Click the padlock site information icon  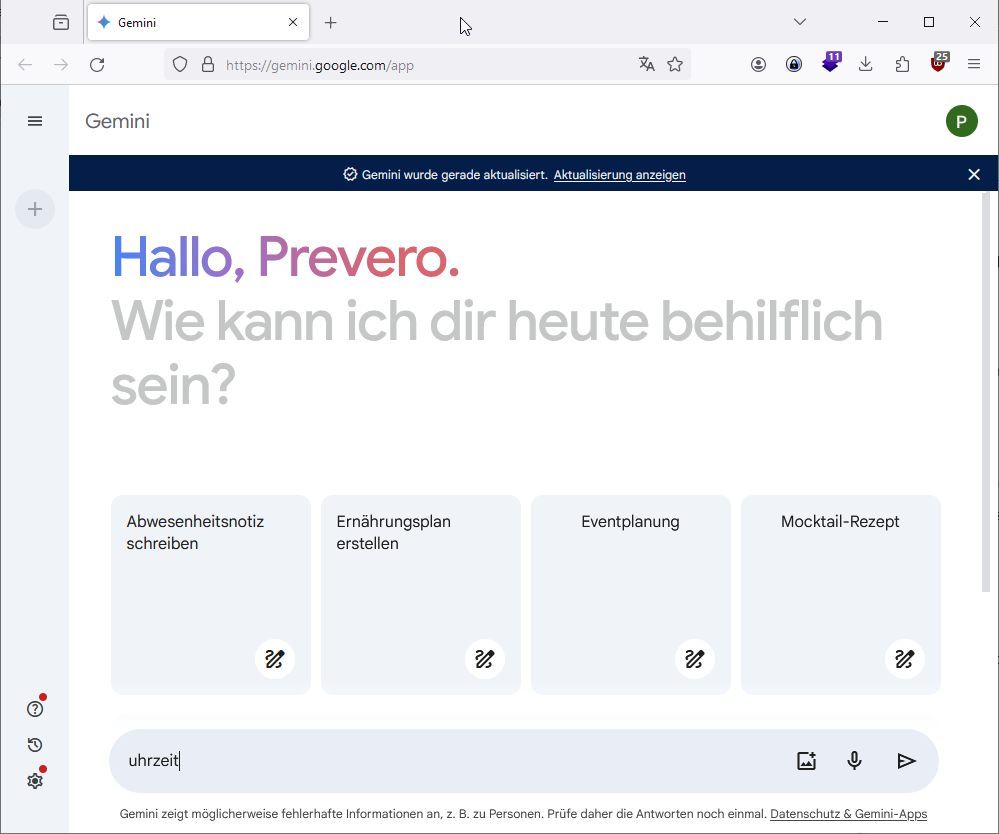tap(208, 64)
